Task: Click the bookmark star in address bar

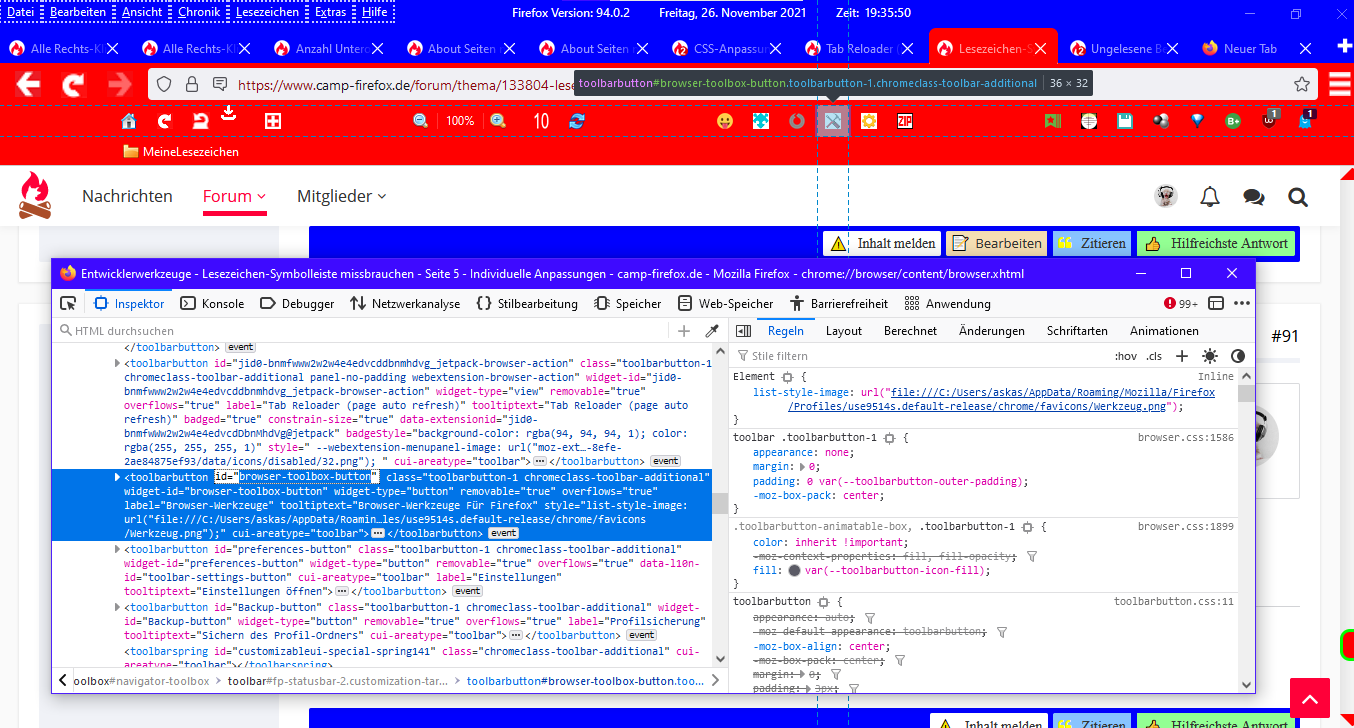Action: (x=1301, y=84)
